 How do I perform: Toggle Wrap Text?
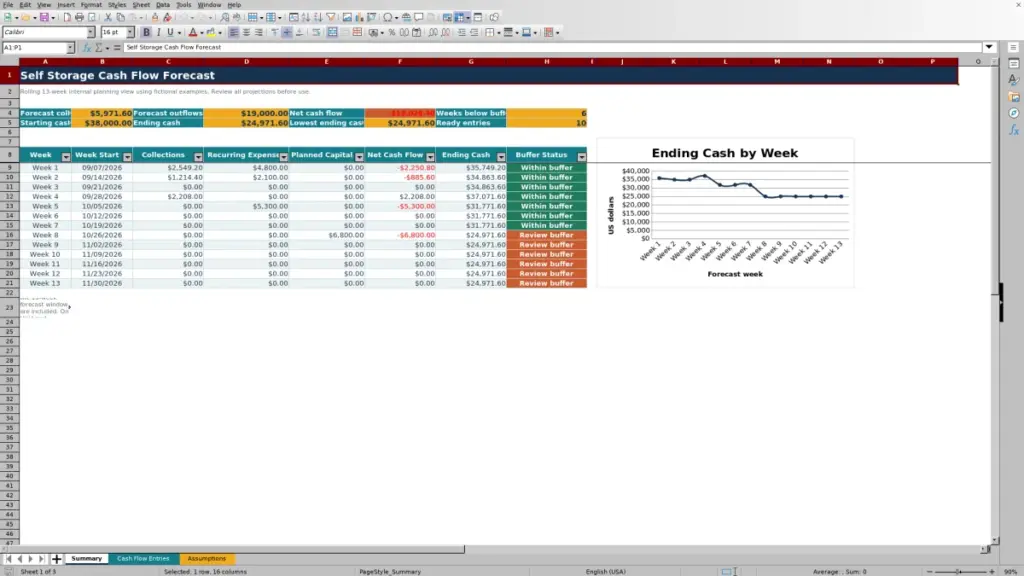[317, 33]
